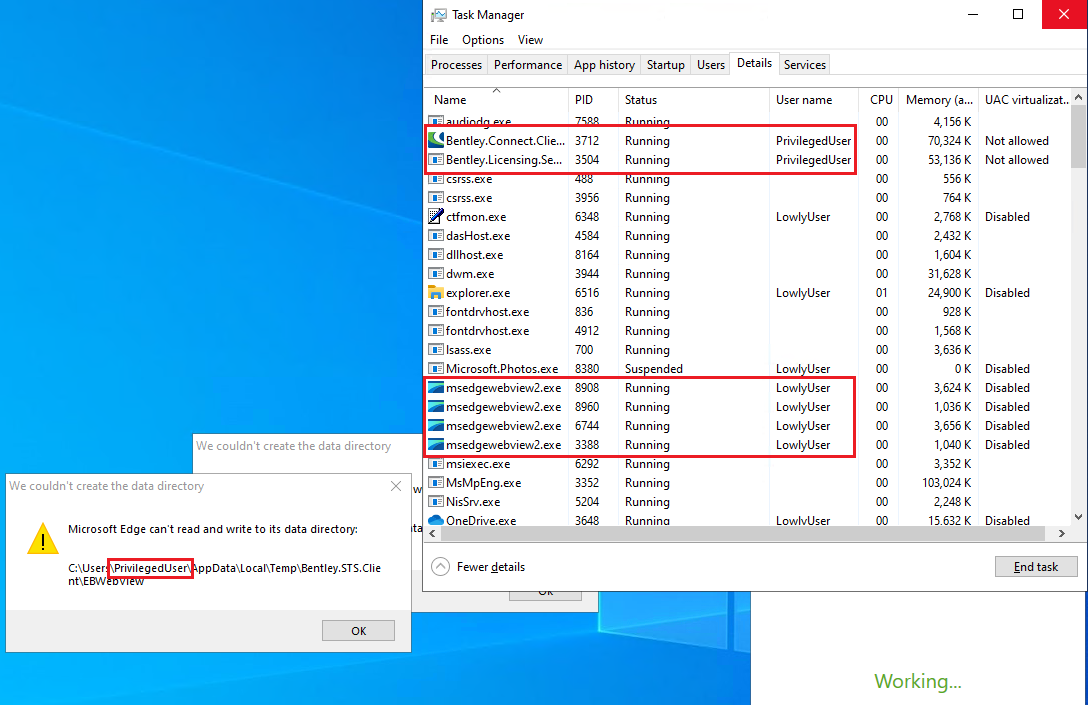Click the NisSrv.exe process icon

(x=436, y=501)
